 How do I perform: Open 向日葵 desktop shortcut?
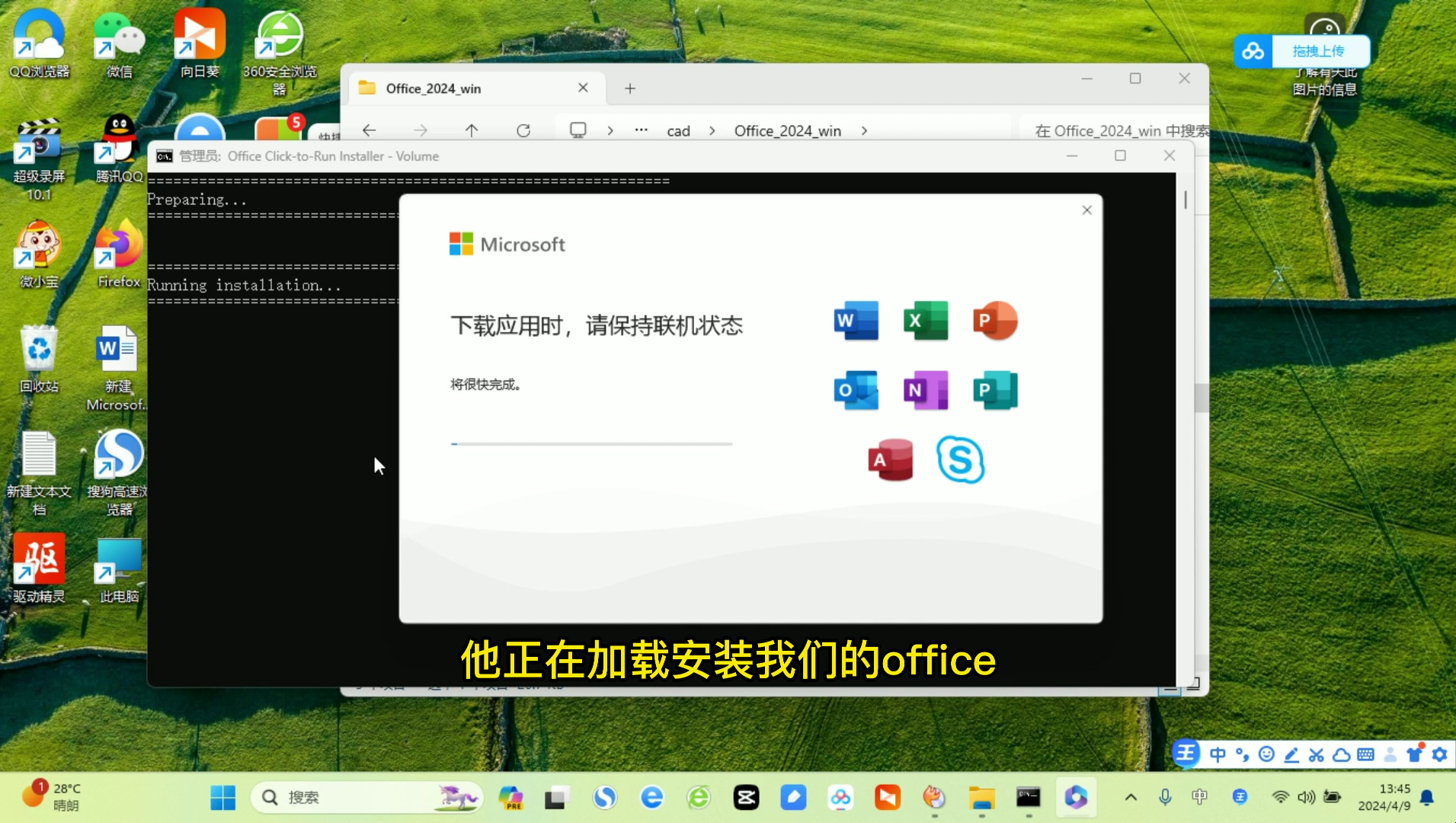coord(200,43)
